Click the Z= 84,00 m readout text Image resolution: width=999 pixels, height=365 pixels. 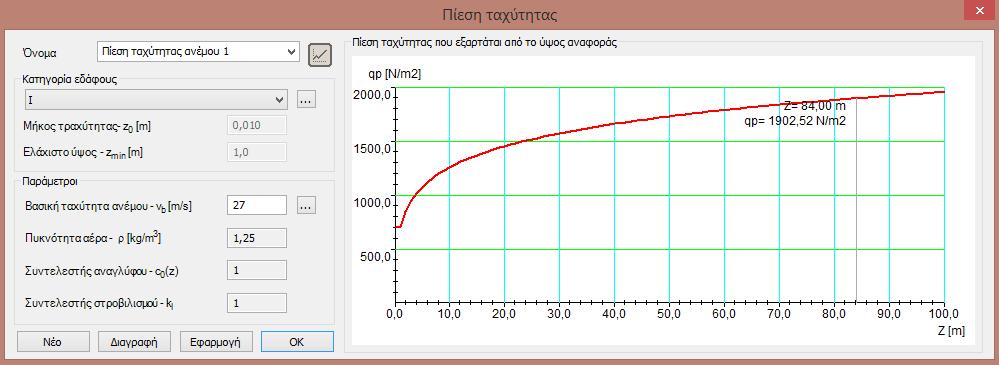(x=814, y=106)
